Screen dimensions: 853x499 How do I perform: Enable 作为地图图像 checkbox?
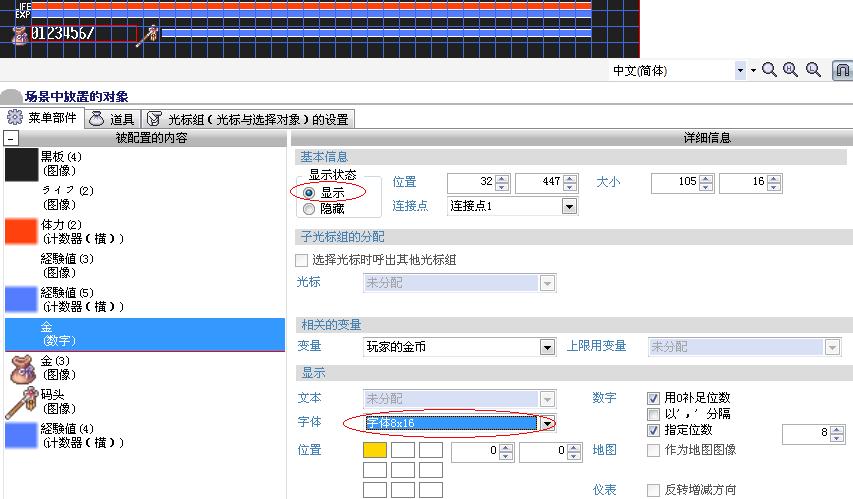[653, 450]
